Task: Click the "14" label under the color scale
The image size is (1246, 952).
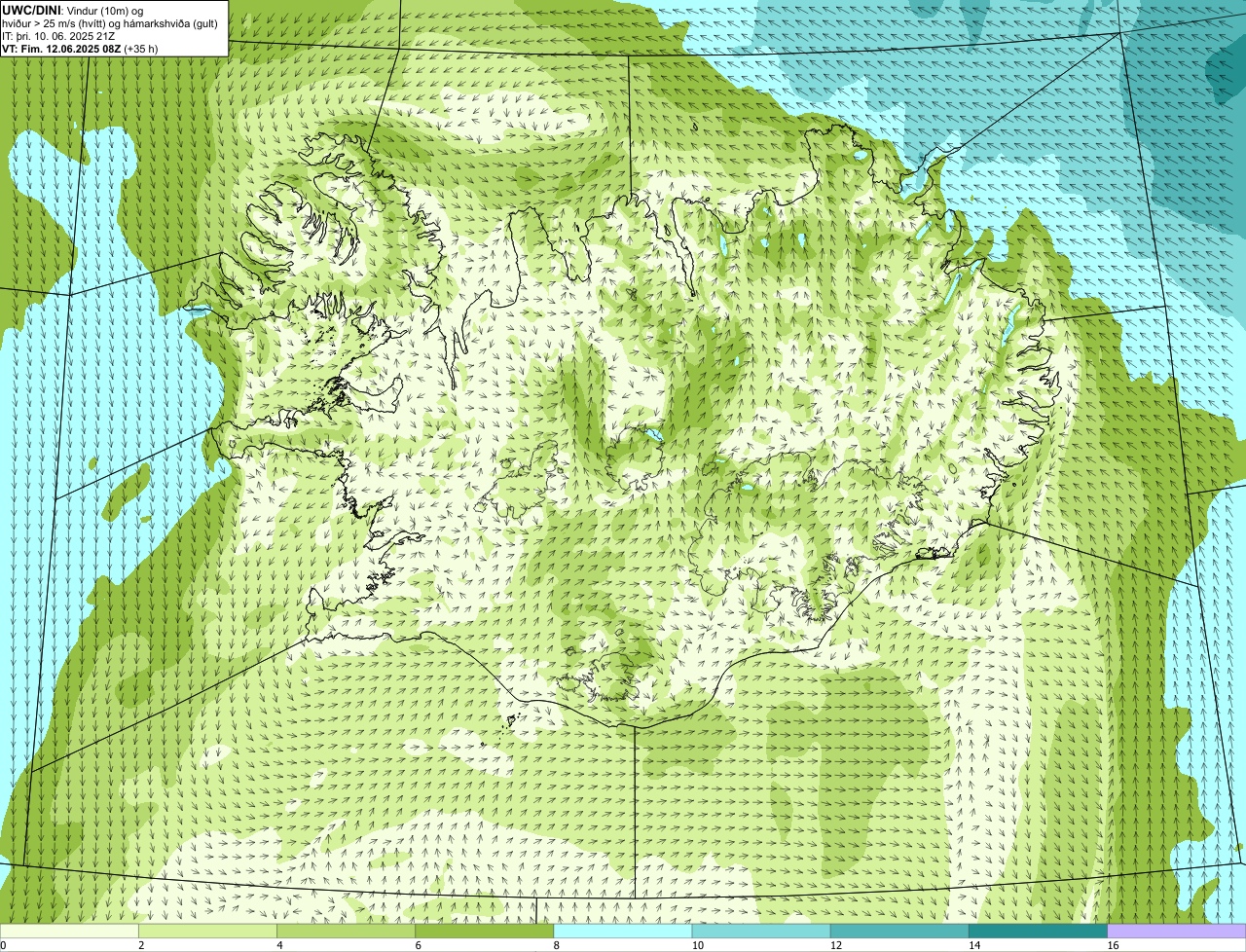Action: coord(973,945)
